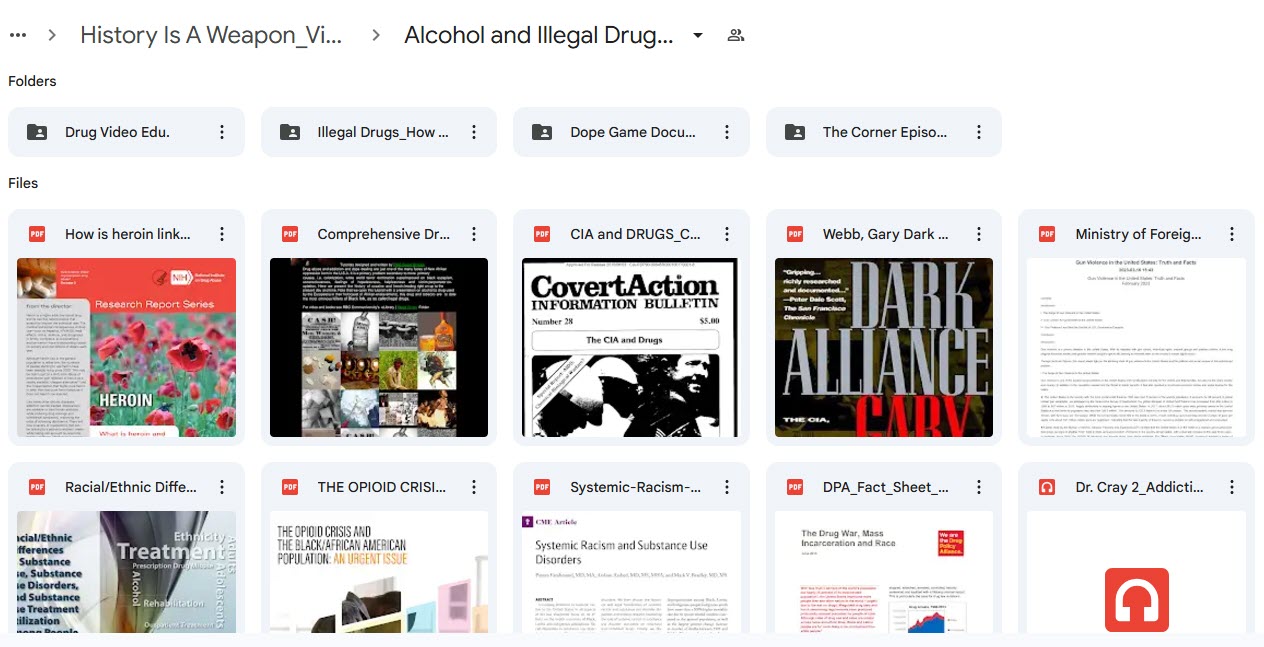The width and height of the screenshot is (1264, 647).
Task: Click three-dot menu on Comprehensive Dr file
Action: click(x=474, y=234)
